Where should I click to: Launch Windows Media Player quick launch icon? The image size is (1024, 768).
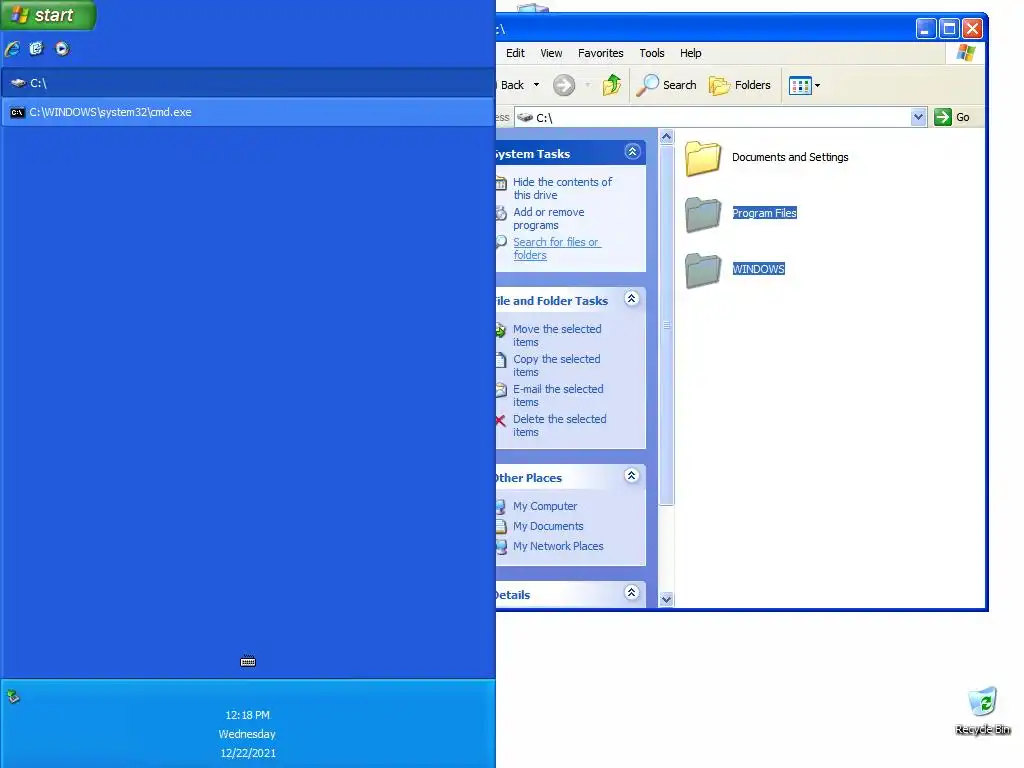62,48
